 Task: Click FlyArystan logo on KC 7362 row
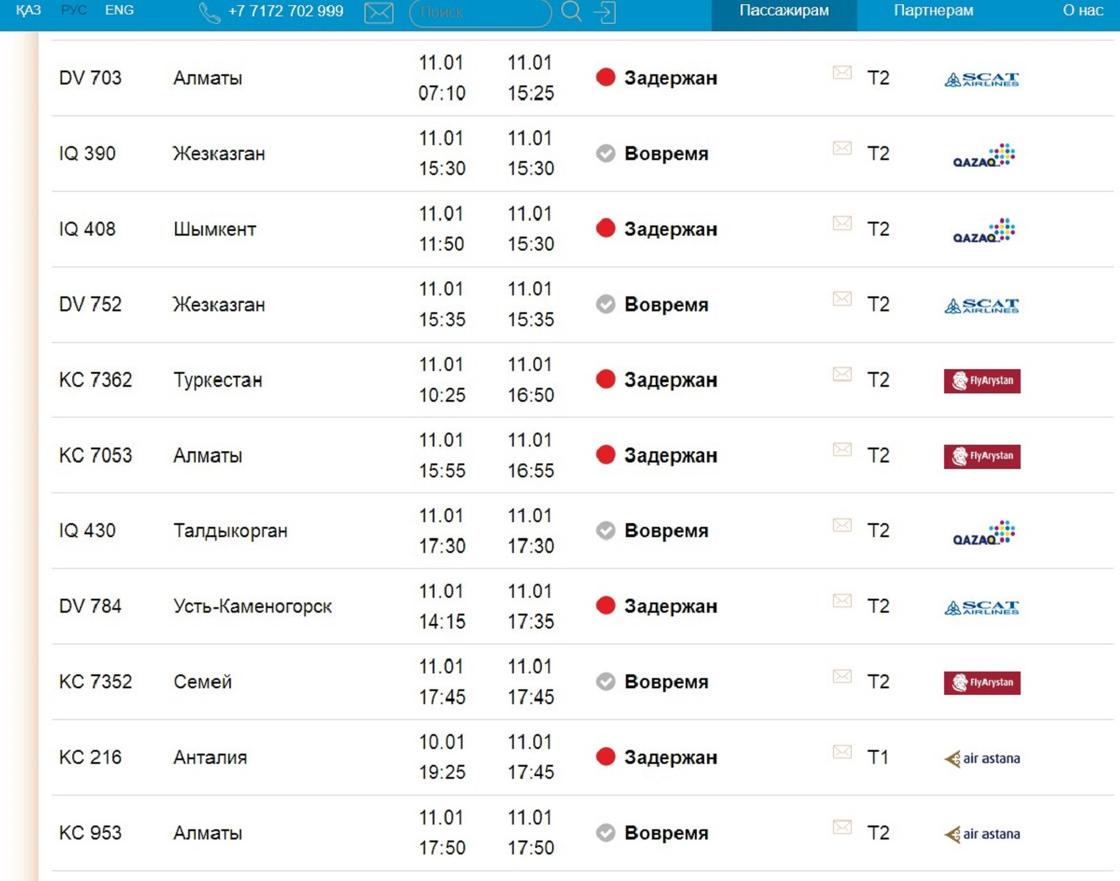click(982, 381)
